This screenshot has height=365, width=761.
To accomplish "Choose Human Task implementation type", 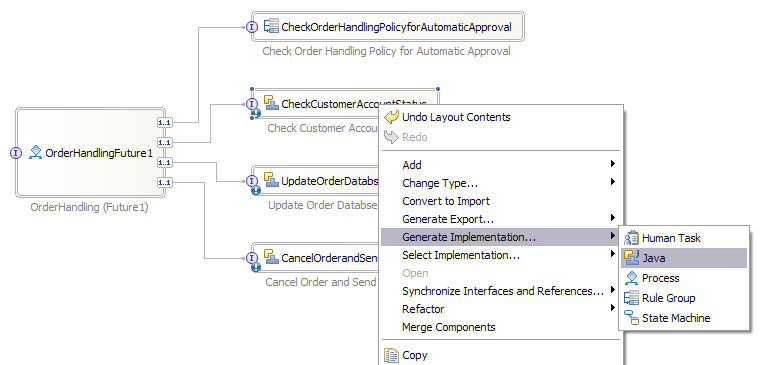I will point(684,238).
